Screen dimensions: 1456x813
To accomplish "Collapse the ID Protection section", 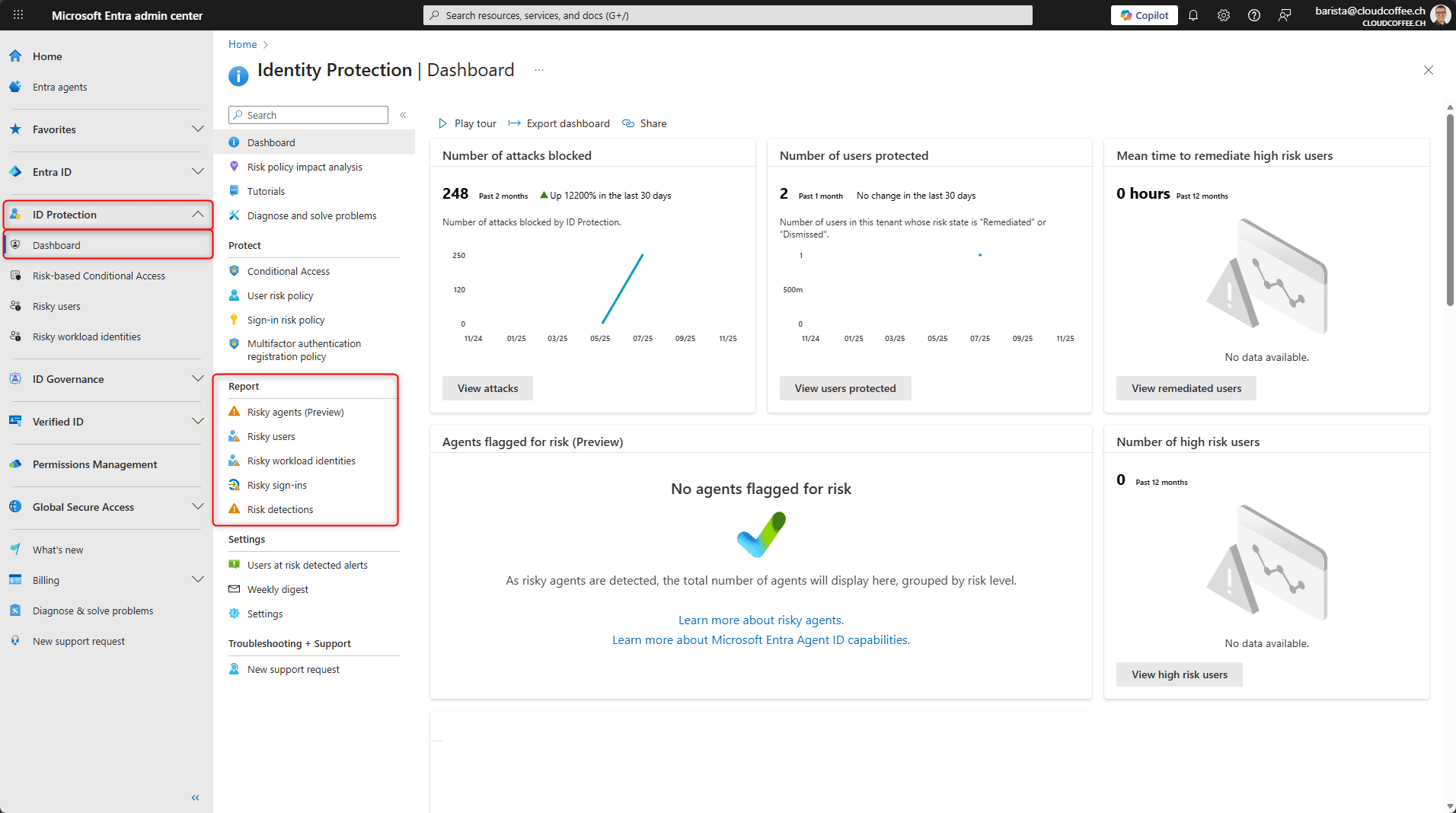I will pos(197,215).
